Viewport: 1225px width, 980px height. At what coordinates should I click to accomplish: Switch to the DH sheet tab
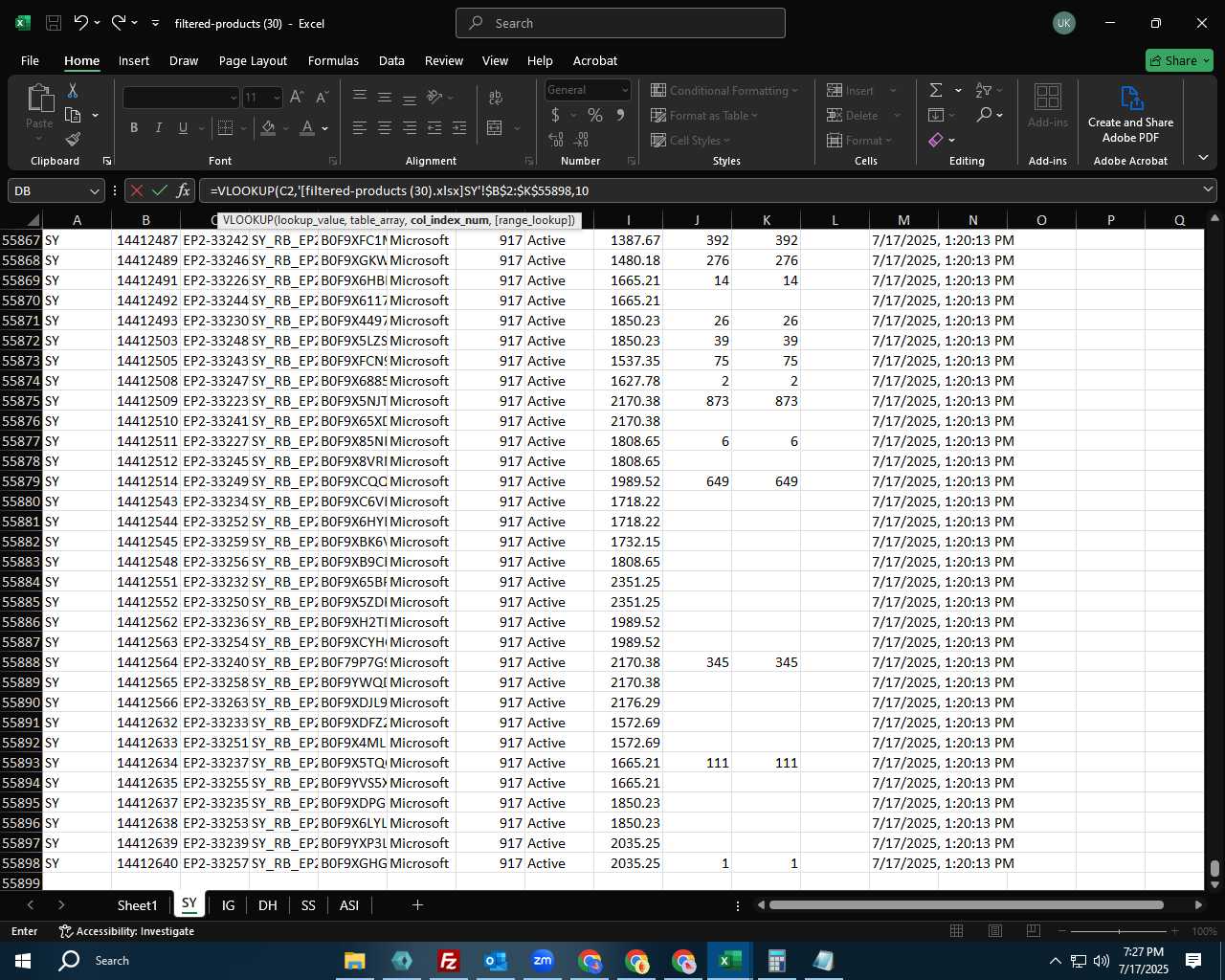[268, 905]
